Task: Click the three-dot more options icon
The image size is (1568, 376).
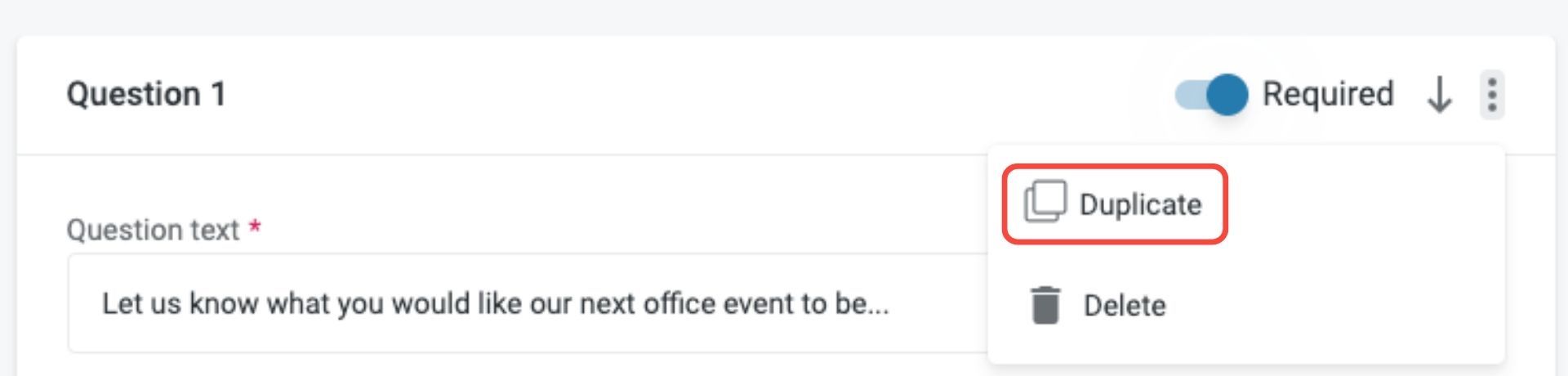Action: tap(1492, 95)
